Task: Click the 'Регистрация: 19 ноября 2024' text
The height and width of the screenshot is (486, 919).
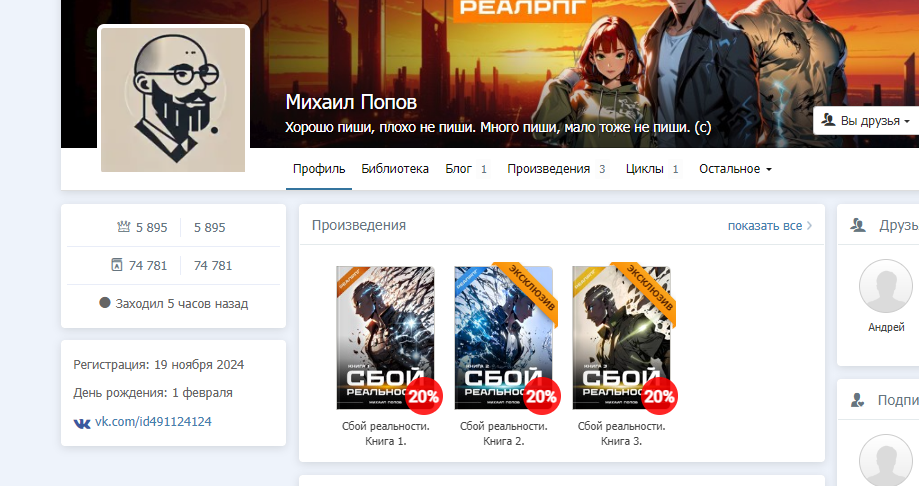Action: coord(158,365)
